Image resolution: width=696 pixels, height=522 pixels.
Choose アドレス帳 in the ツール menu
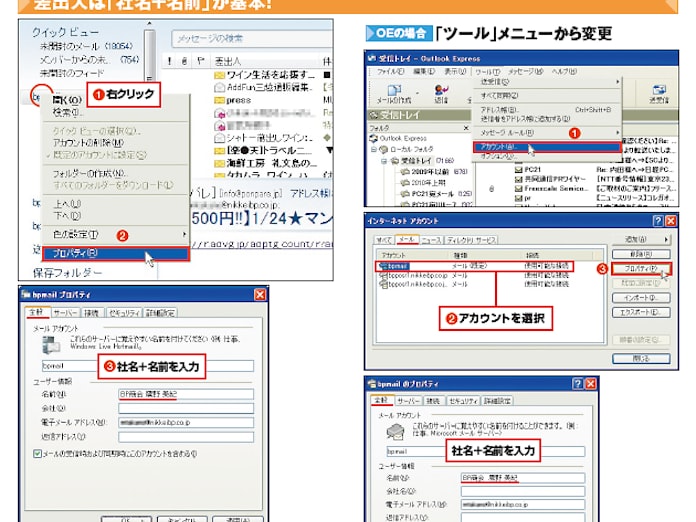[x=499, y=109]
